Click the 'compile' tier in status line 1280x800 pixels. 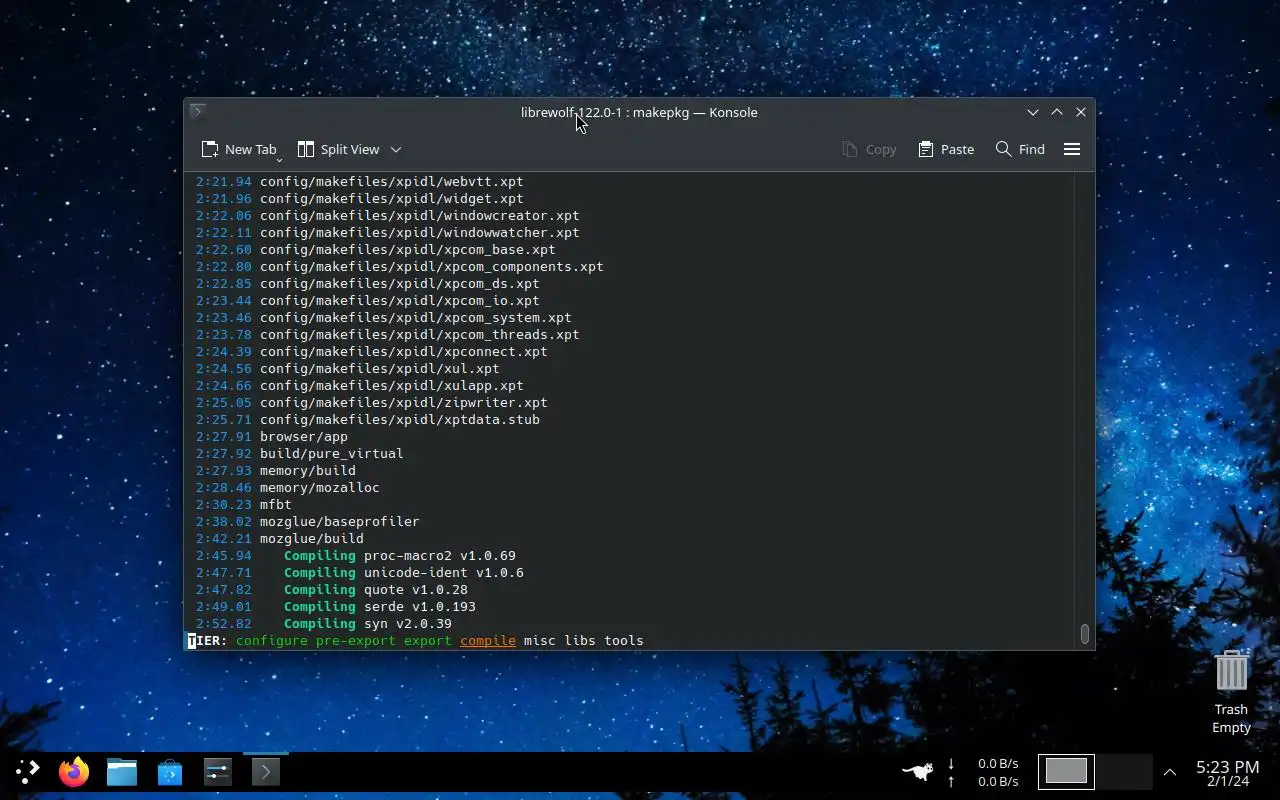click(x=488, y=640)
